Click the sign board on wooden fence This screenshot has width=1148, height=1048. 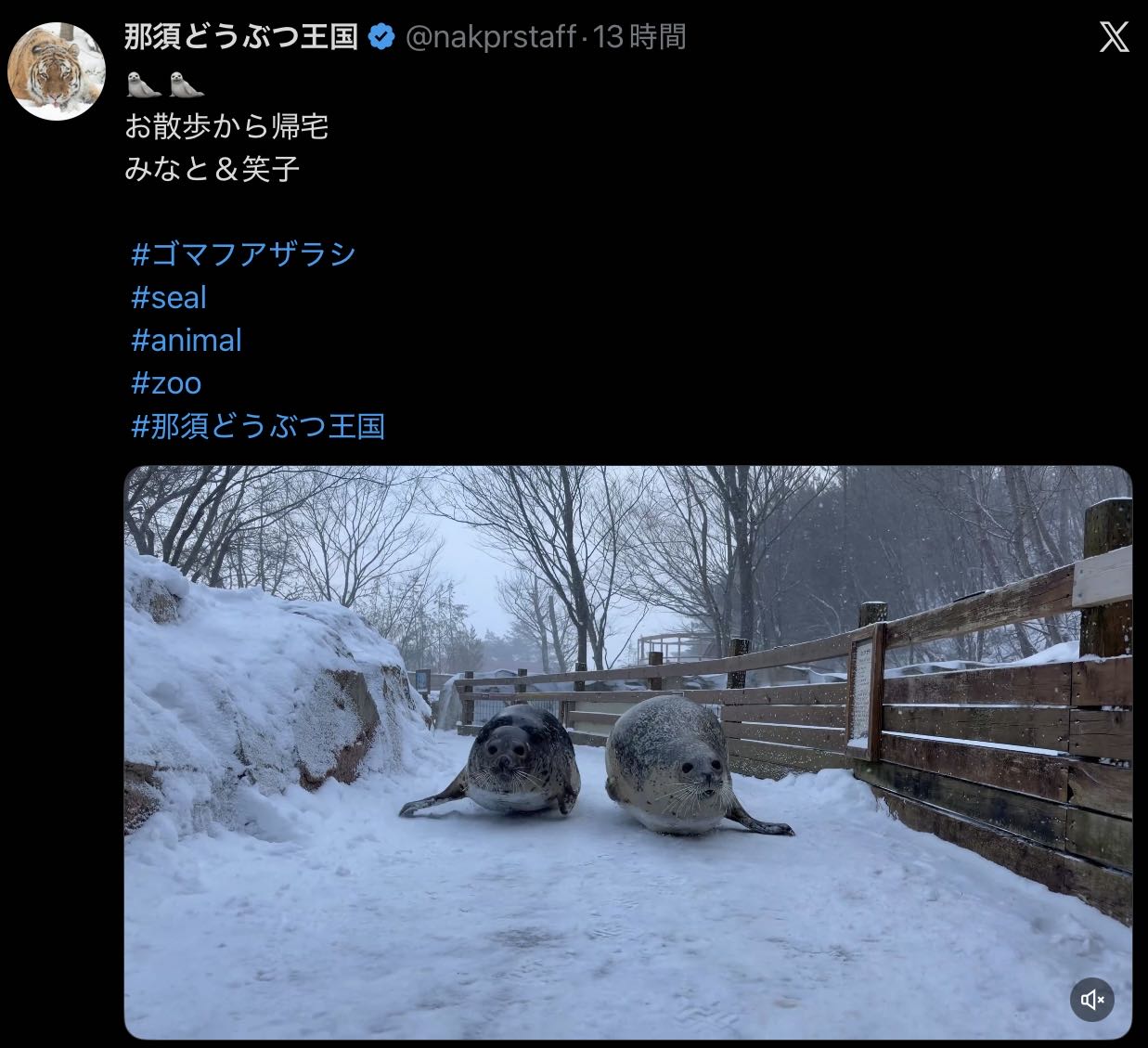click(862, 692)
